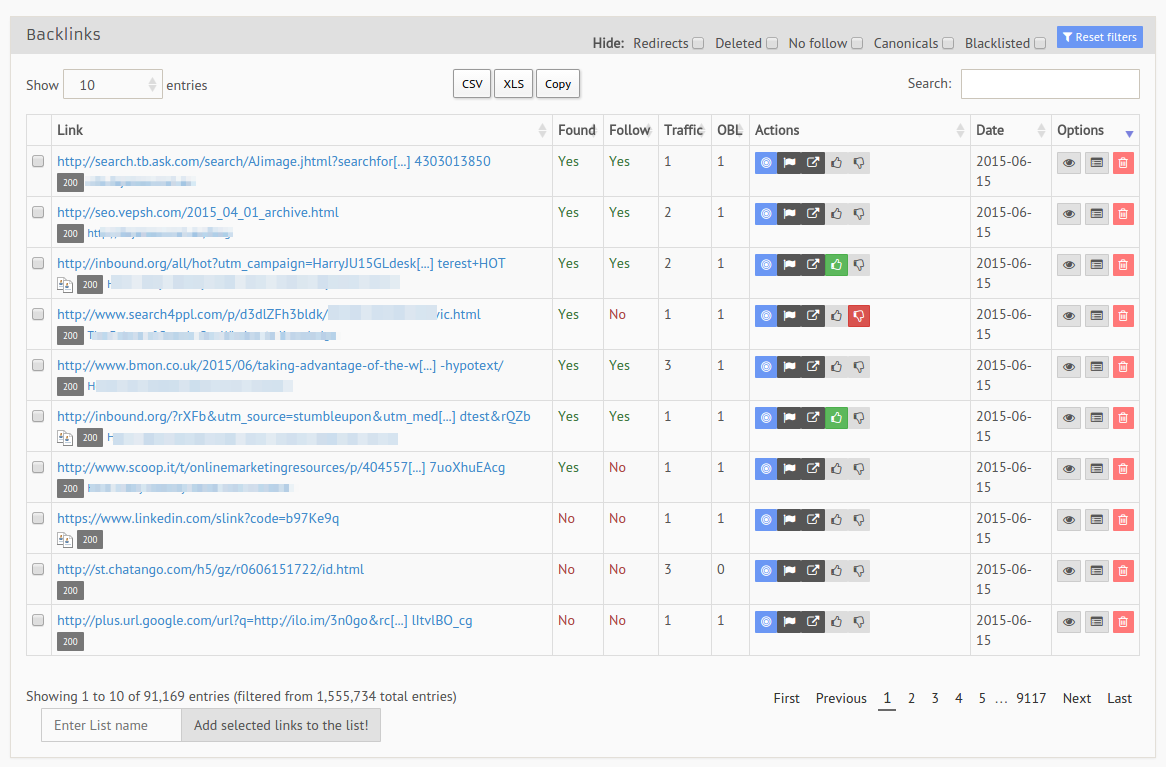Tick the Hide No follow checkbox
The width and height of the screenshot is (1166, 767).
point(857,43)
